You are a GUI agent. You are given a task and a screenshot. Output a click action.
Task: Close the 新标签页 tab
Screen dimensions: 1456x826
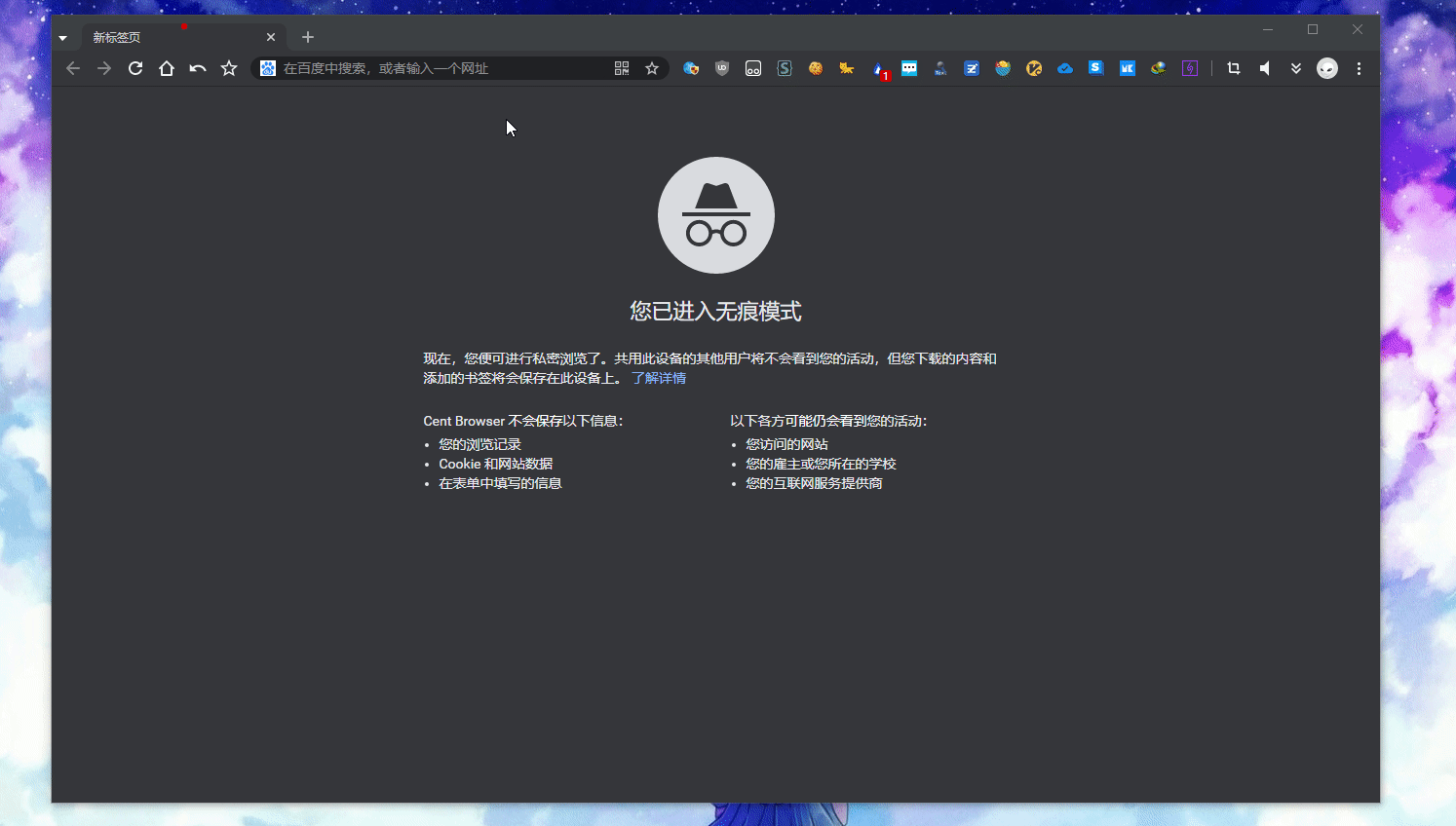pos(271,37)
